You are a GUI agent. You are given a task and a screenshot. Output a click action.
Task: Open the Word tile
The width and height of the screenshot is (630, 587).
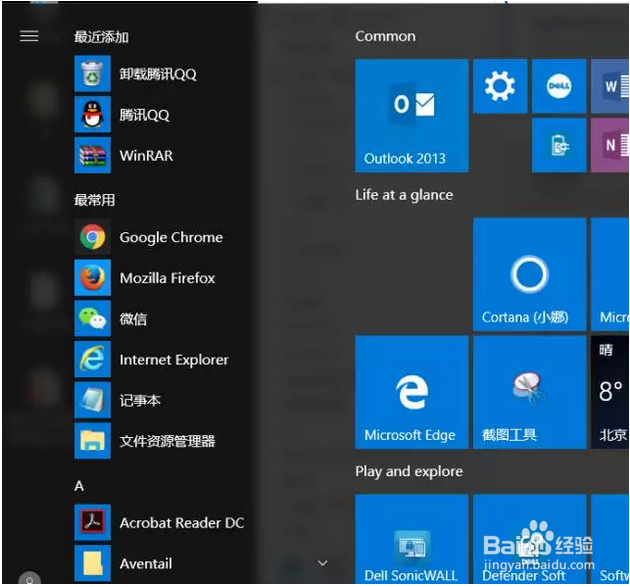610,86
